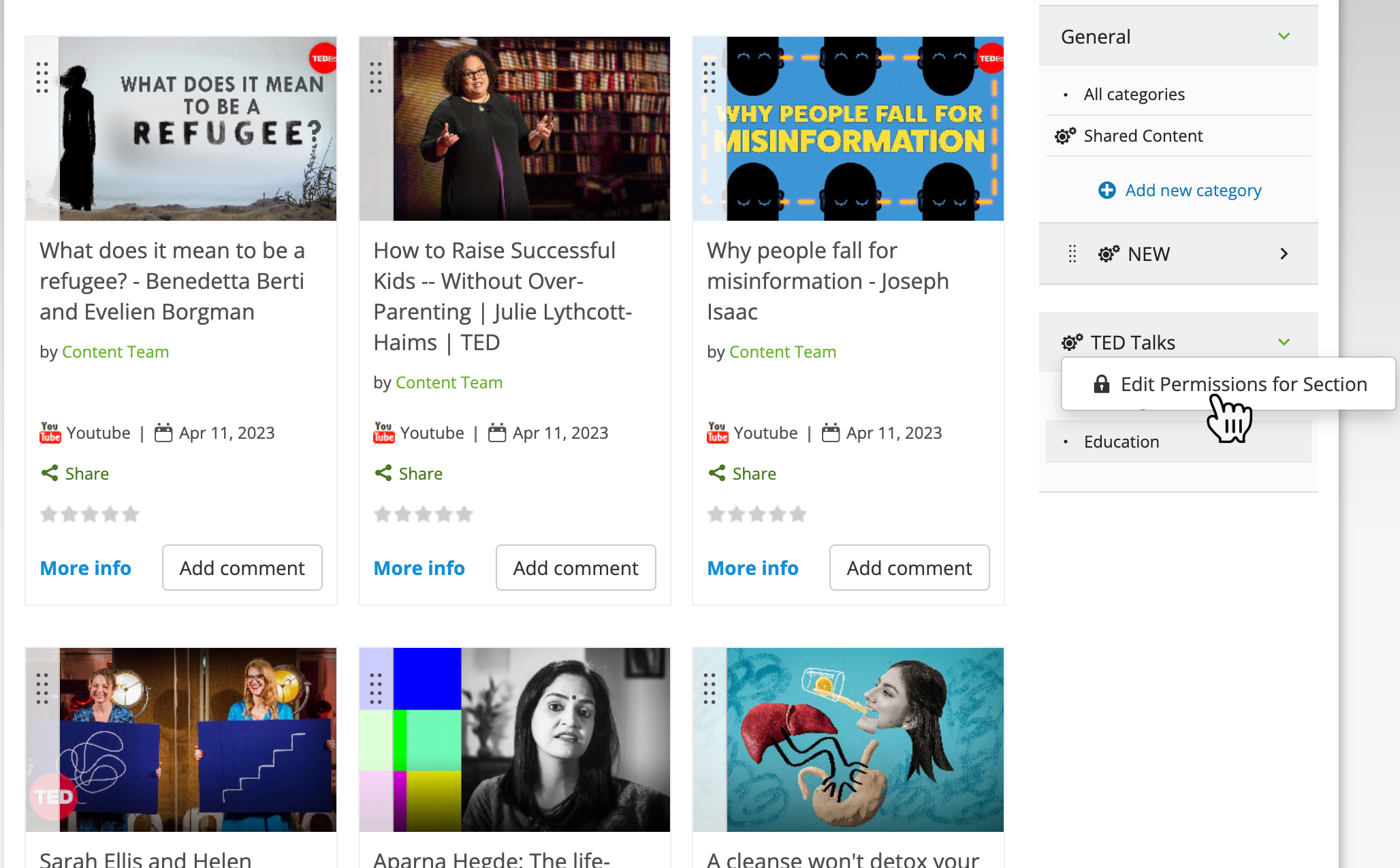Viewport: 1400px width, 868px height.
Task: Grab drag handle on misinformation video card
Action: coord(710,77)
